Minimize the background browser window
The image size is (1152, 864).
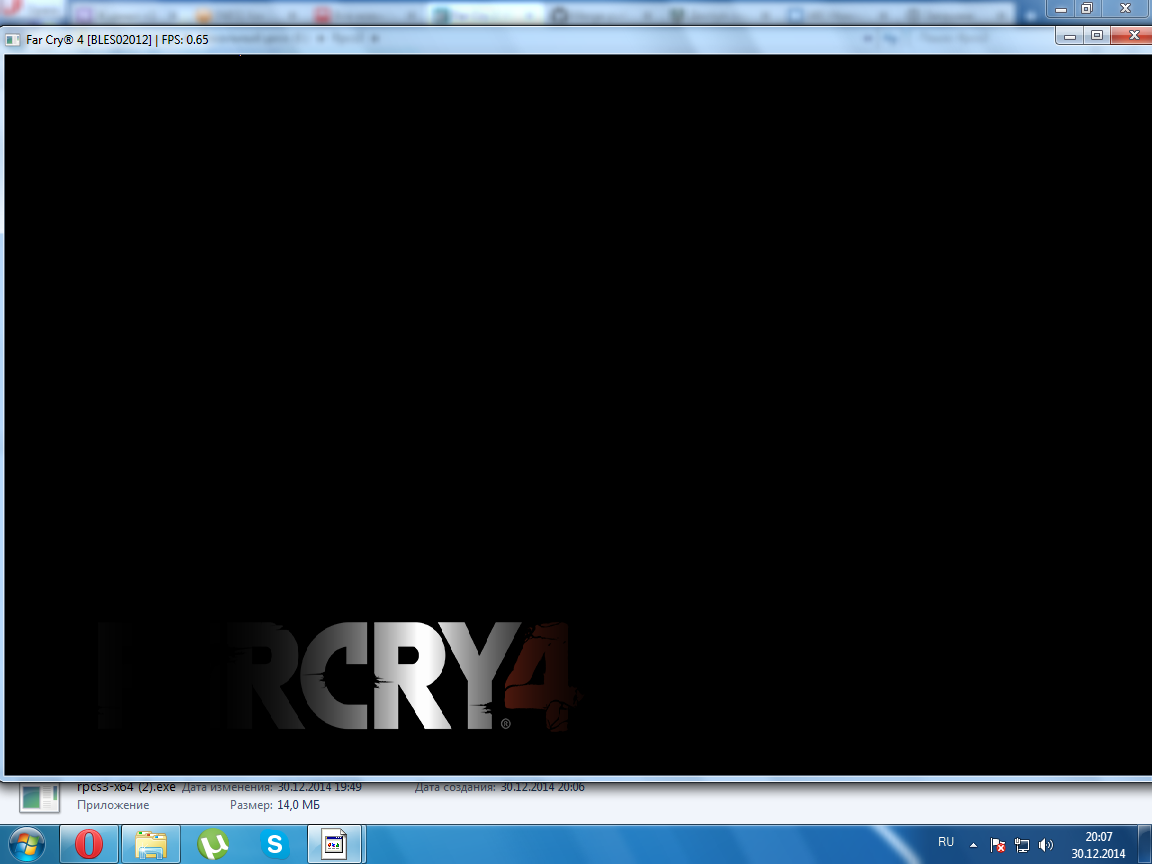[1060, 9]
